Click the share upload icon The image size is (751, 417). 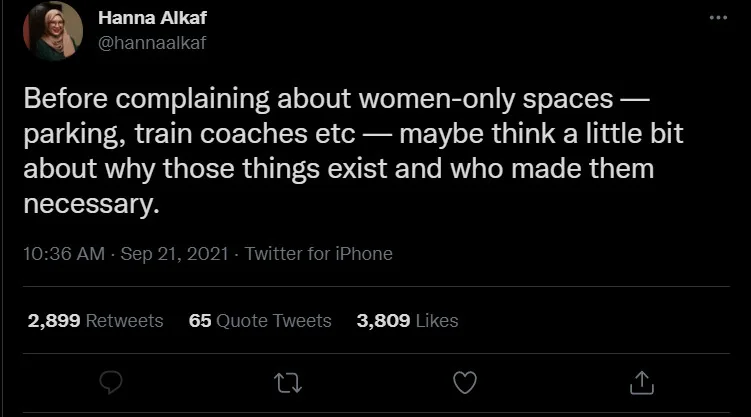point(641,381)
